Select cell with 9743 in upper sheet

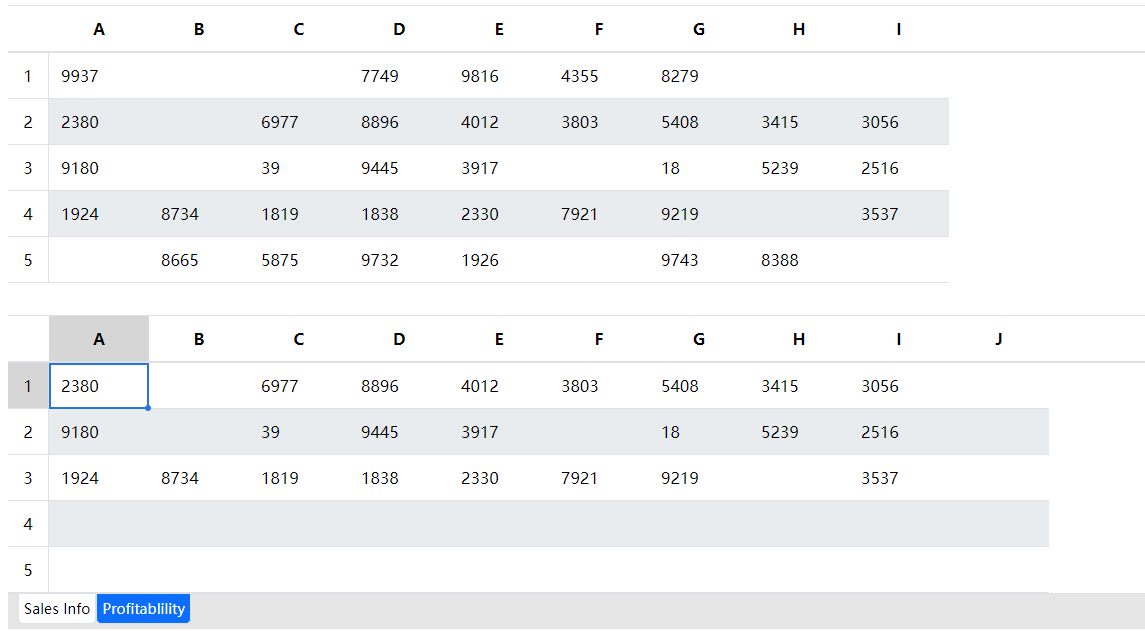click(x=699, y=260)
